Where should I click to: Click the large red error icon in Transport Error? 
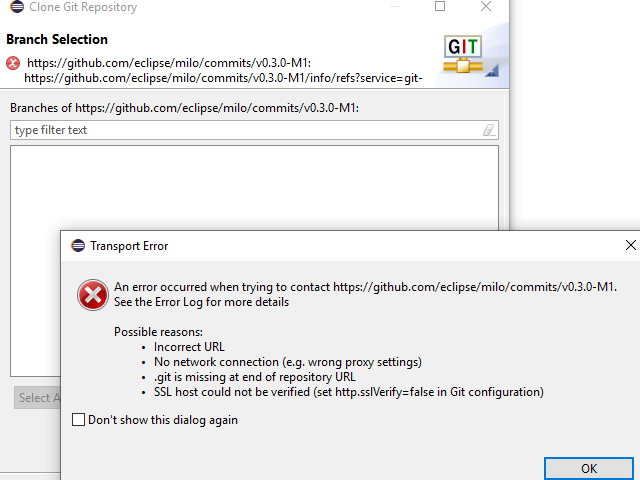[93, 294]
